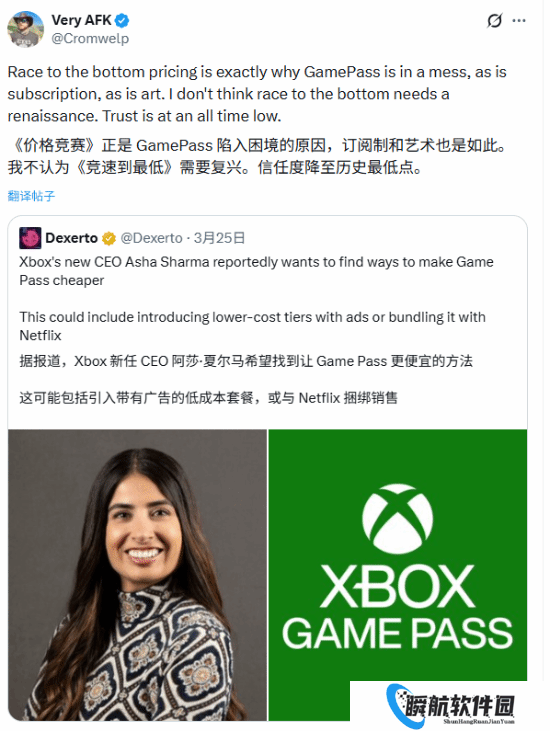Open the three-dot more options menu
The image size is (550, 731).
coord(519,21)
